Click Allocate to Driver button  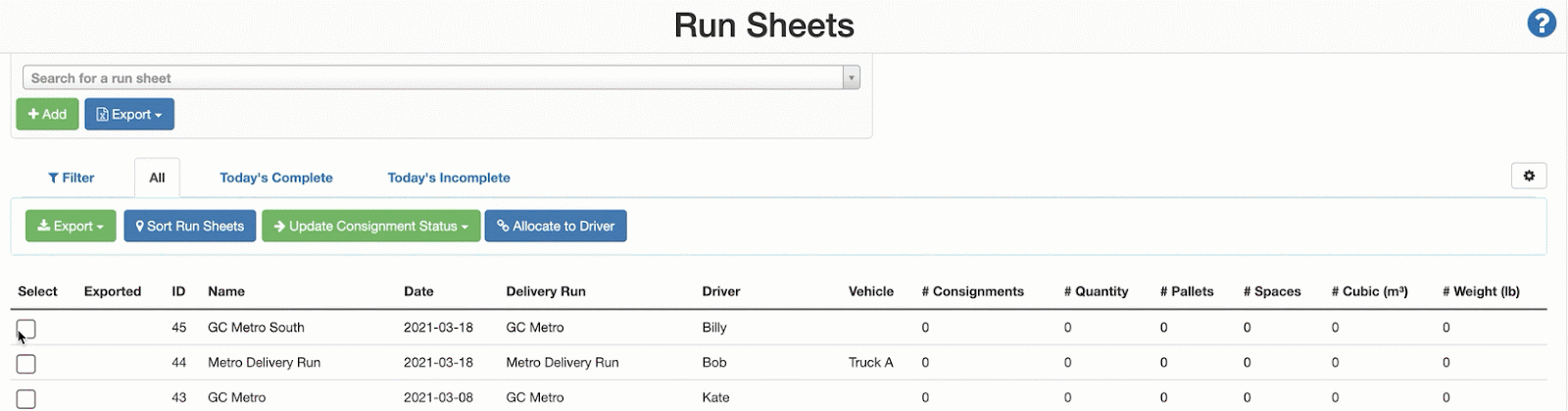tap(556, 226)
